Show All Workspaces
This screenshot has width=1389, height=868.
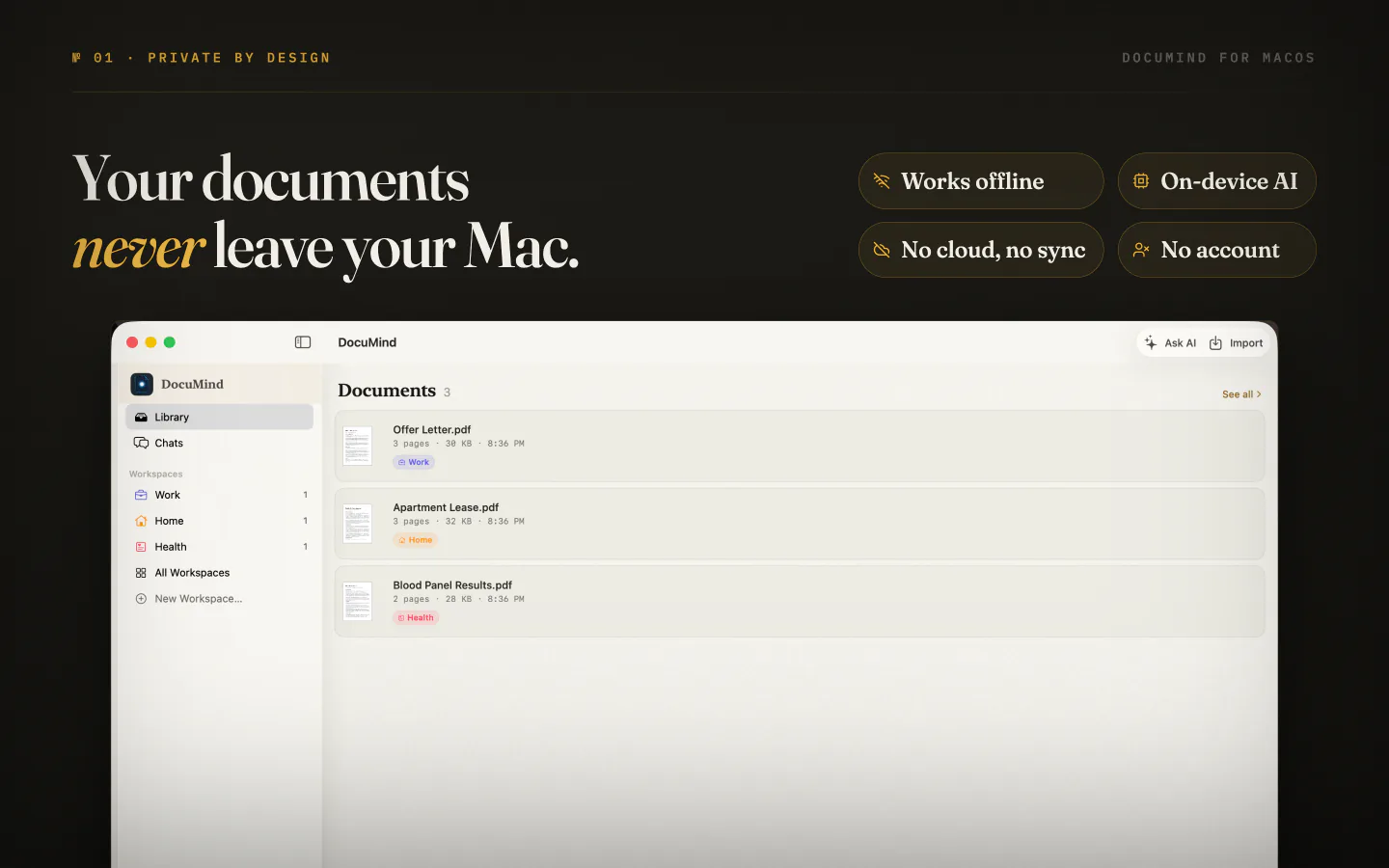220,573
